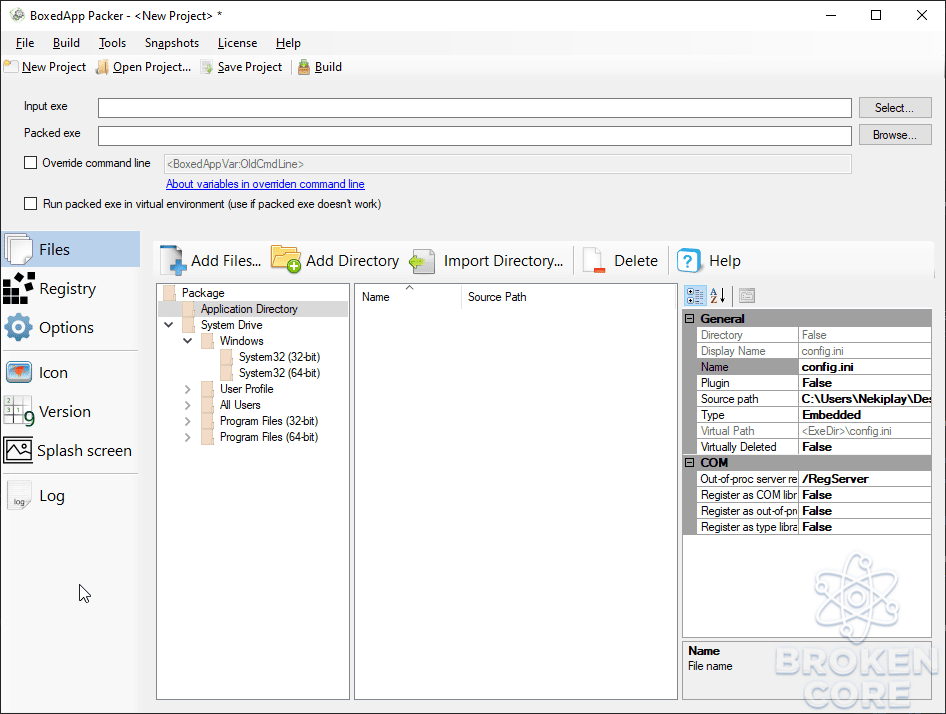Enable Run packed exe in virtual environment
The height and width of the screenshot is (714, 946).
tap(30, 204)
